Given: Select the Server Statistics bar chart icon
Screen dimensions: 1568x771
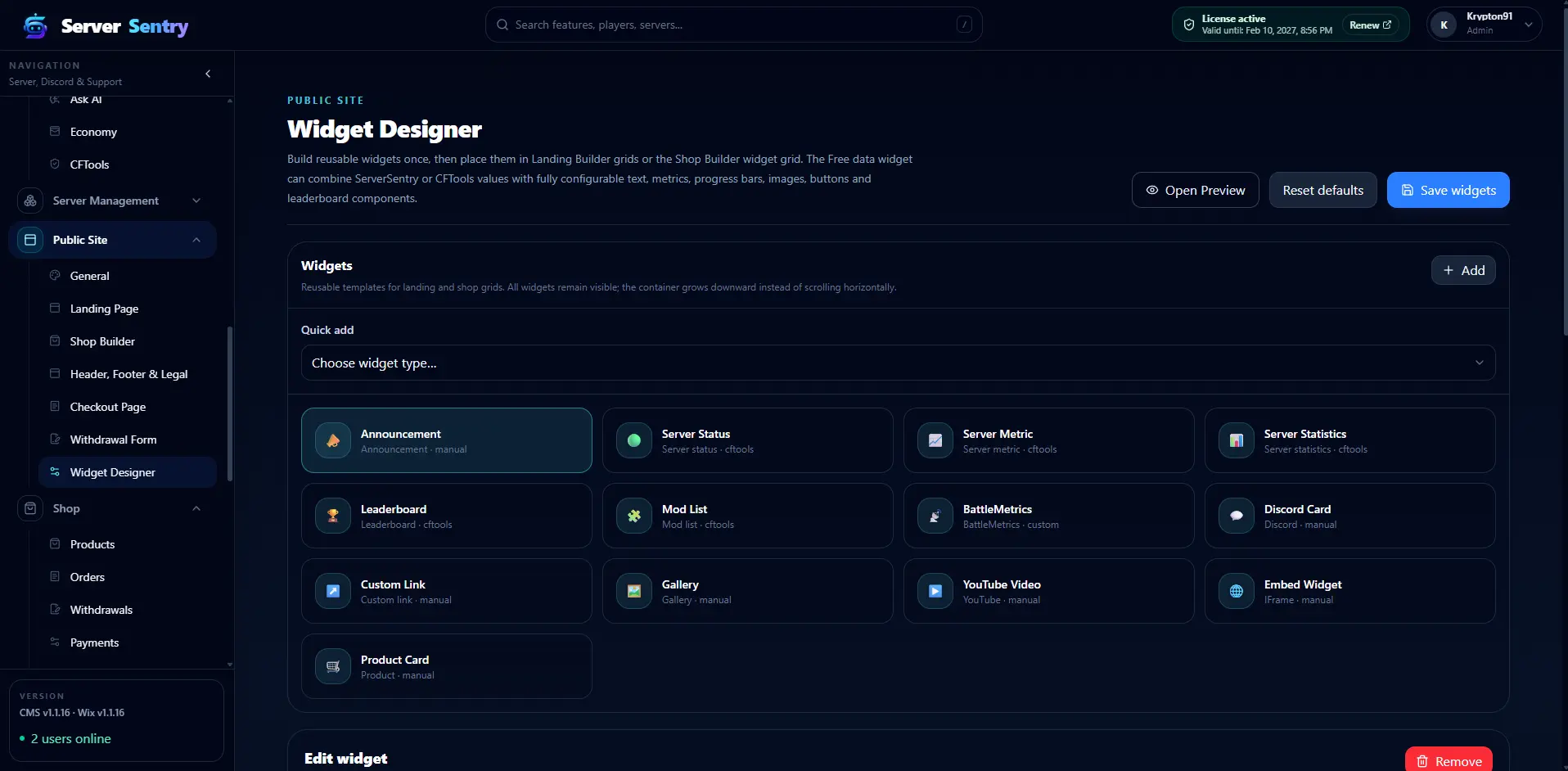Looking at the screenshot, I should click(x=1237, y=440).
